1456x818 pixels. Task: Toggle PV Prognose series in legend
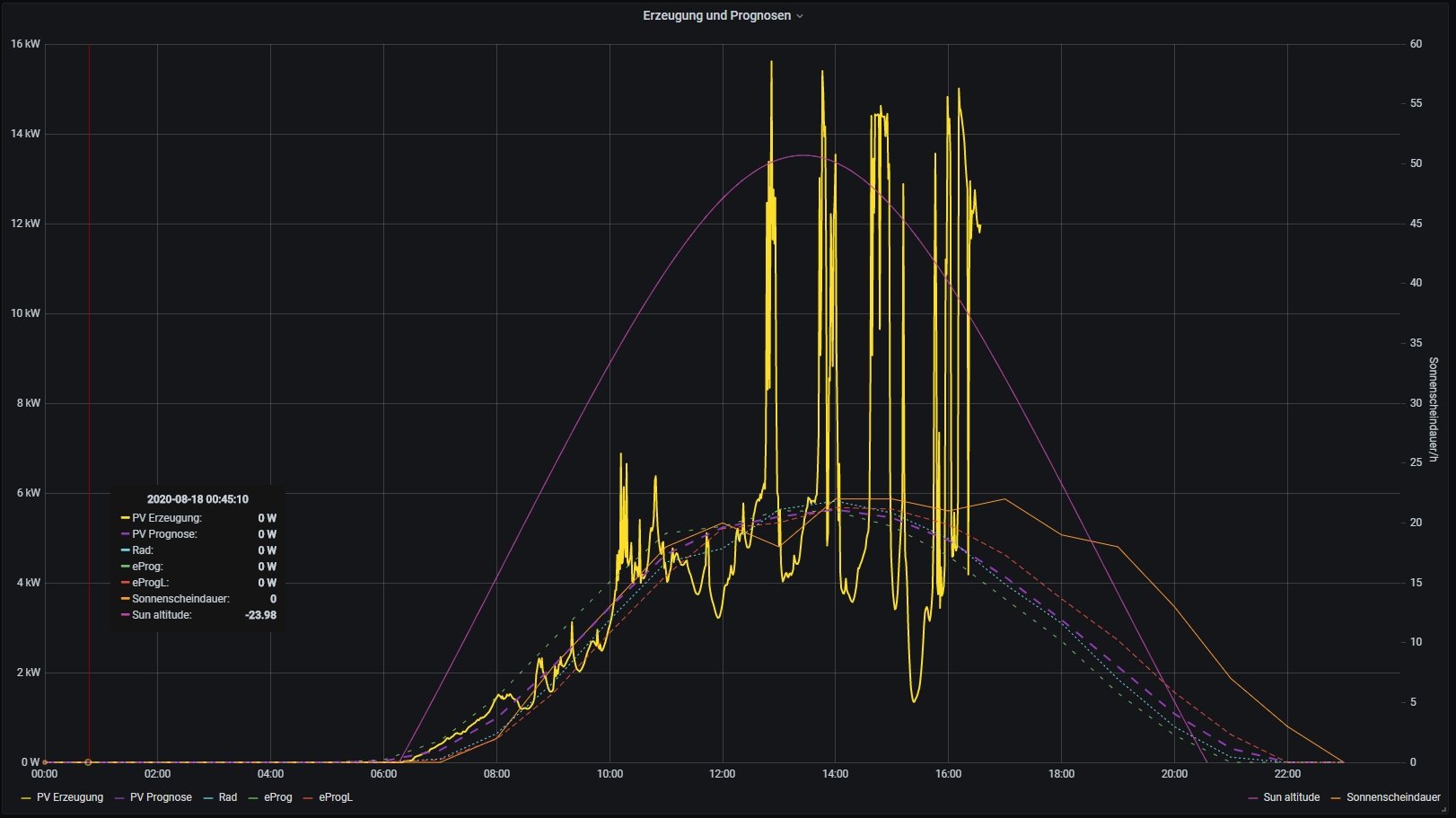pyautogui.click(x=161, y=797)
